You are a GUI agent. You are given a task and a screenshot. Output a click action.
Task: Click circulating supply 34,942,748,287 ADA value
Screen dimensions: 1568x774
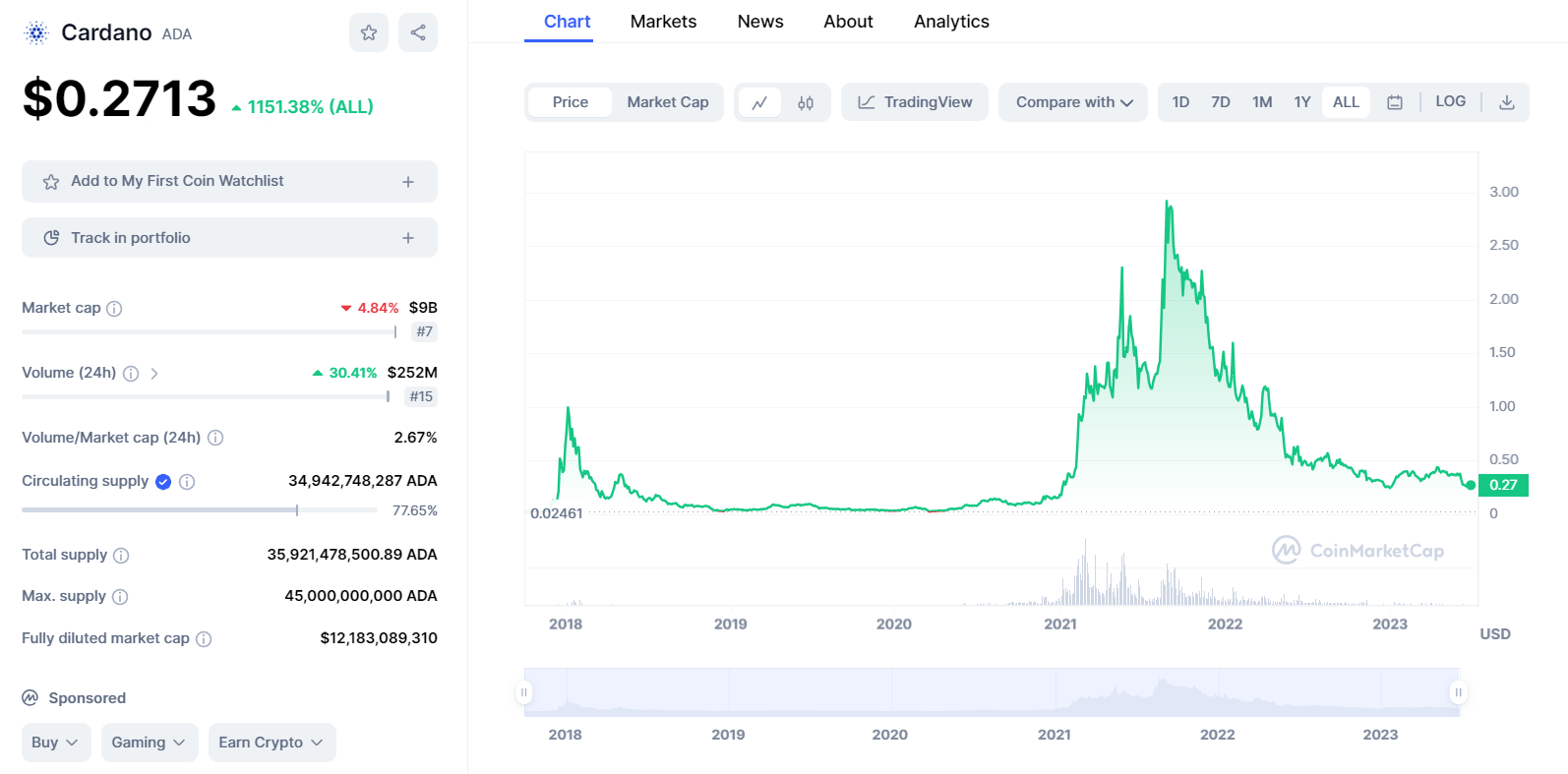[362, 481]
